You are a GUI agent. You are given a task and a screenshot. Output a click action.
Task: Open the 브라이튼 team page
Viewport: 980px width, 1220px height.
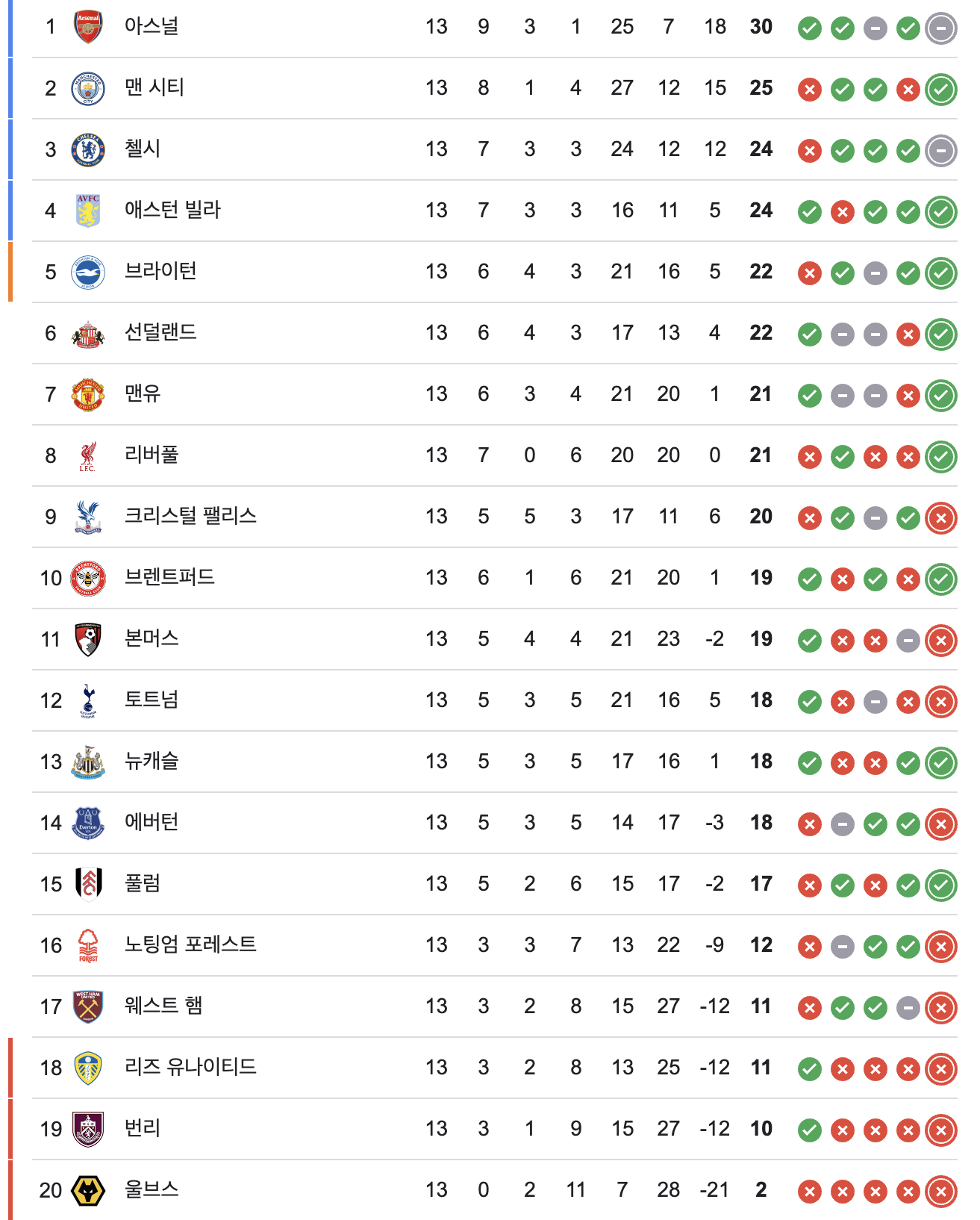pyautogui.click(x=160, y=271)
